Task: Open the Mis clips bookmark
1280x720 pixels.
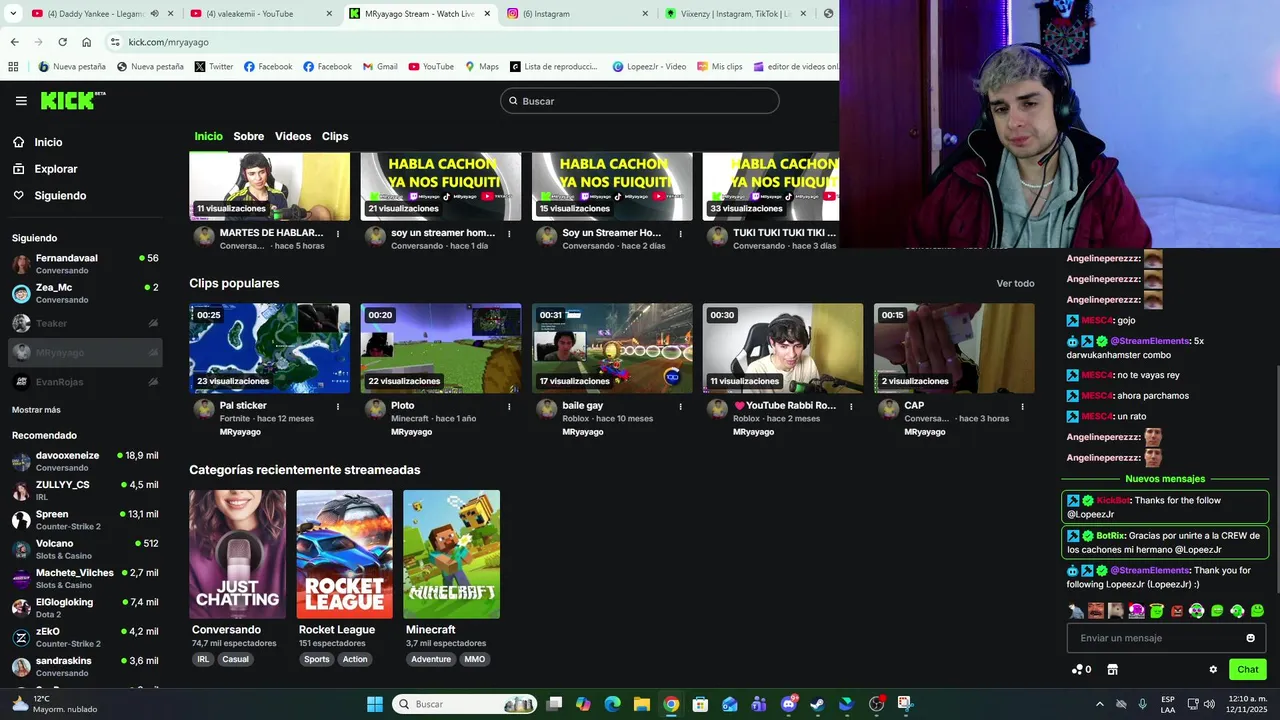Action: coord(719,67)
